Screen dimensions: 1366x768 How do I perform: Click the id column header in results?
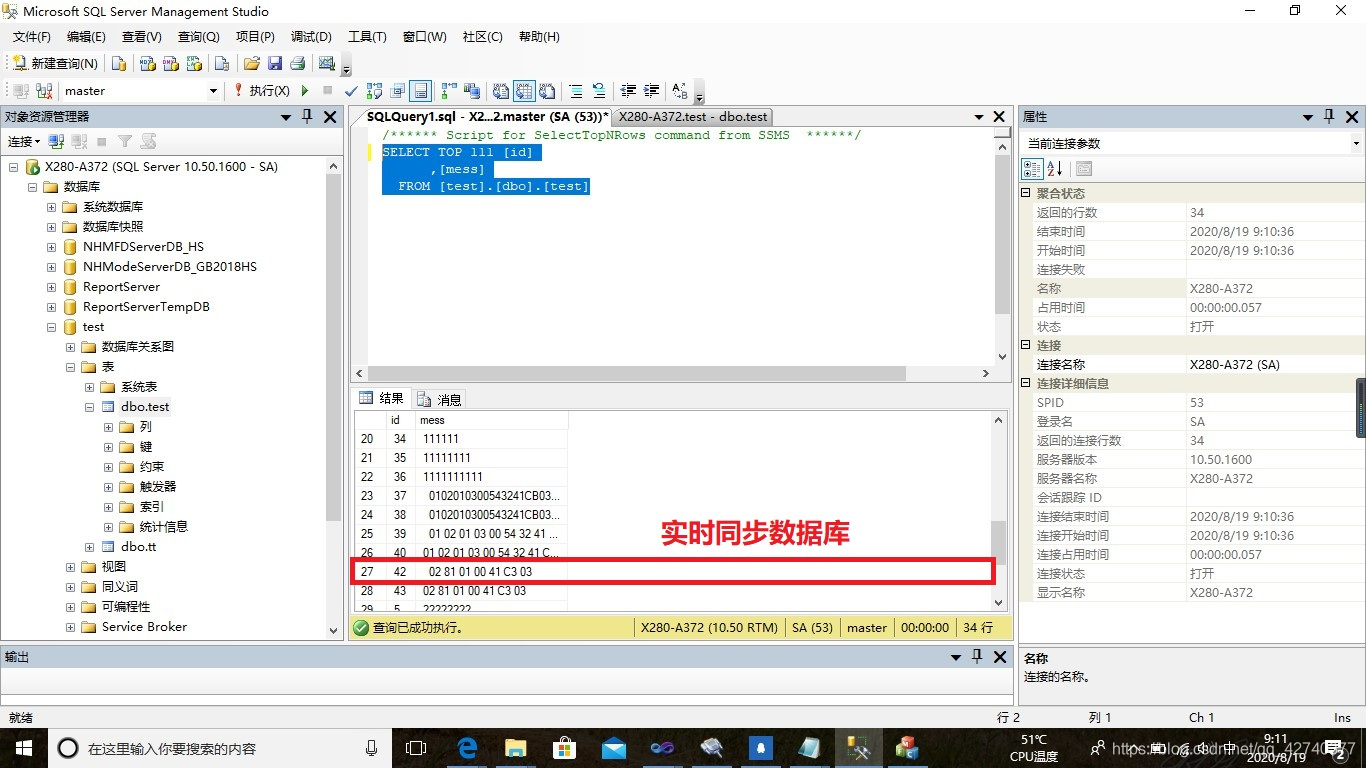point(399,420)
